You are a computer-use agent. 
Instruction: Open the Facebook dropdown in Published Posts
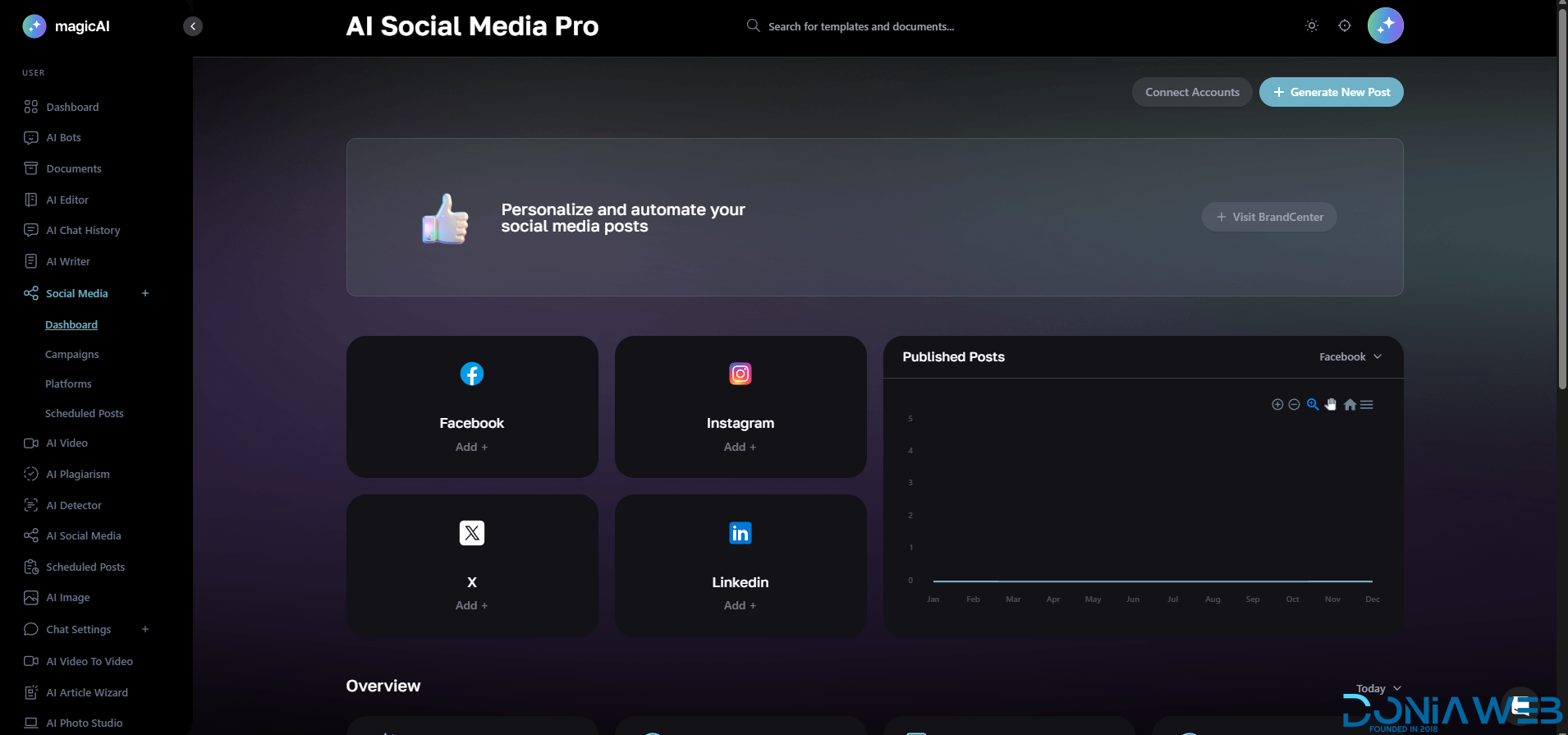pyautogui.click(x=1350, y=357)
